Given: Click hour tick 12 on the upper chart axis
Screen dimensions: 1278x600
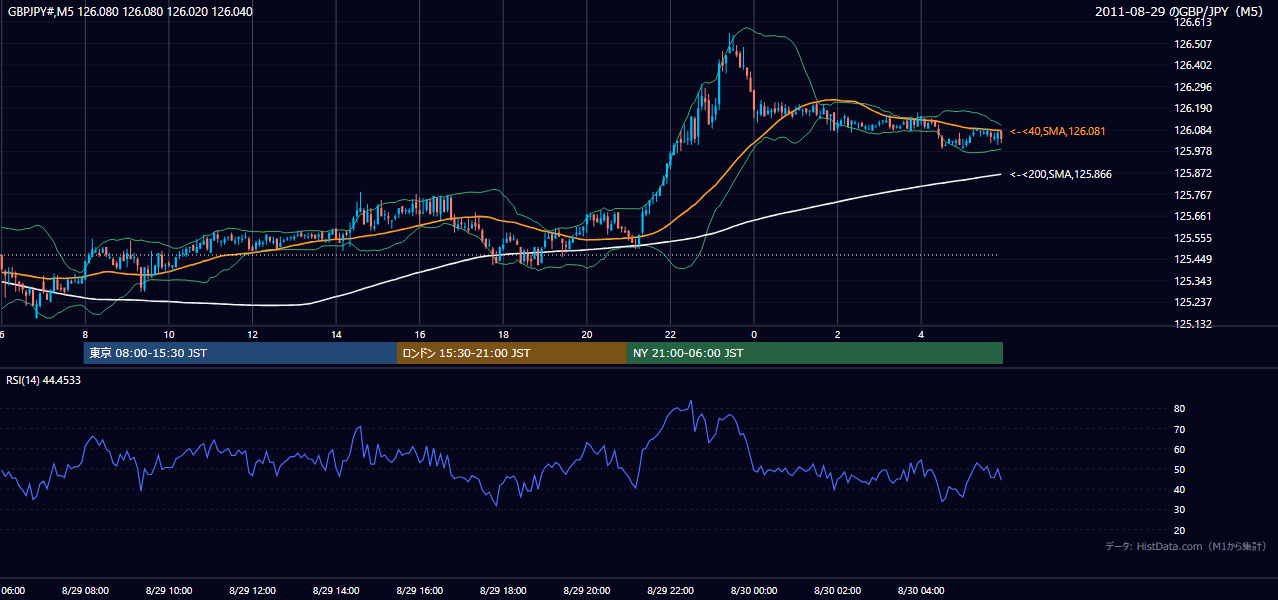Looking at the screenshot, I should click(x=252, y=335).
